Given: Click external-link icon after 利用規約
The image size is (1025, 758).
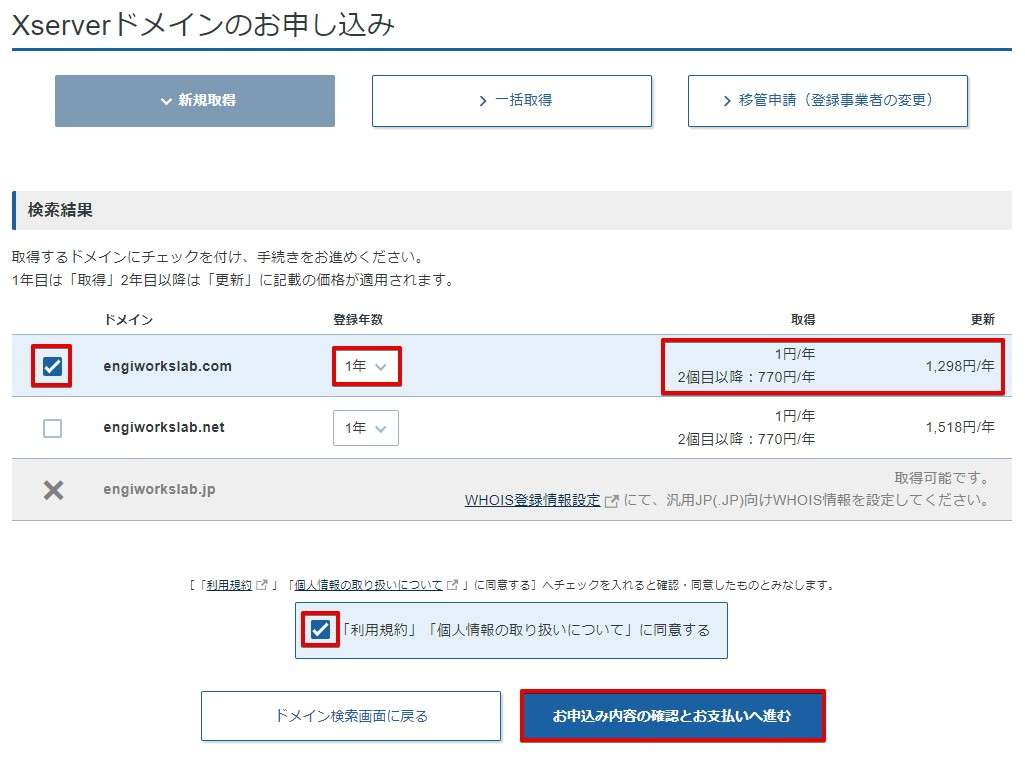Looking at the screenshot, I should click(x=261, y=585).
